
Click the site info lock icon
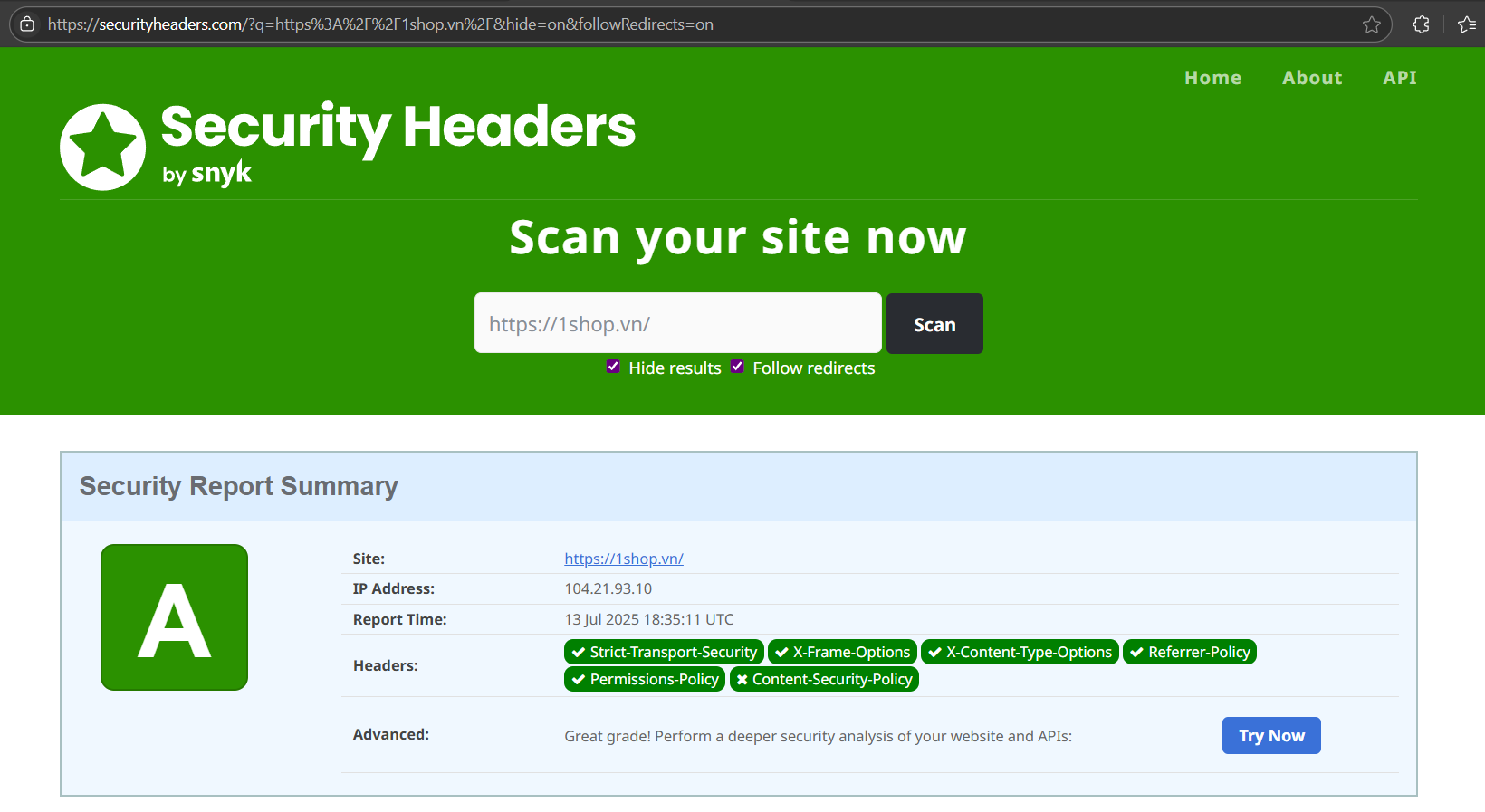coord(27,24)
